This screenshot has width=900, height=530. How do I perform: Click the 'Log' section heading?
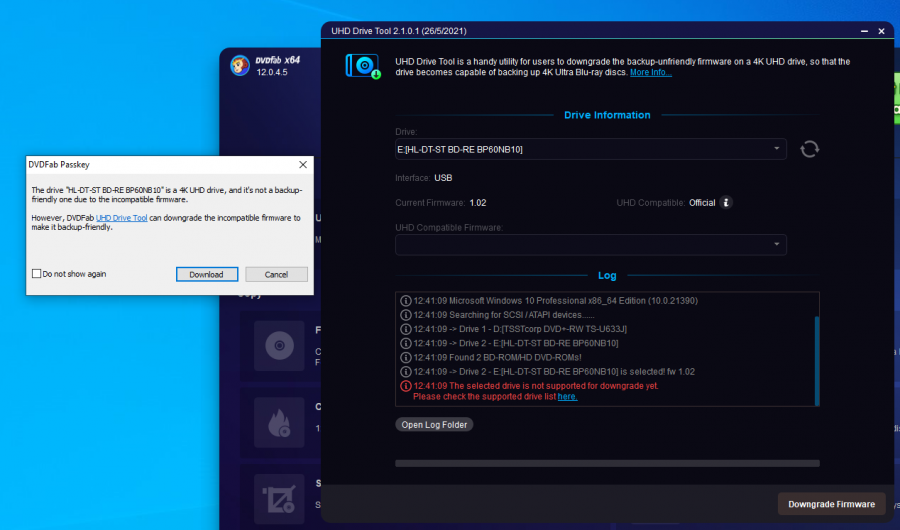607,276
